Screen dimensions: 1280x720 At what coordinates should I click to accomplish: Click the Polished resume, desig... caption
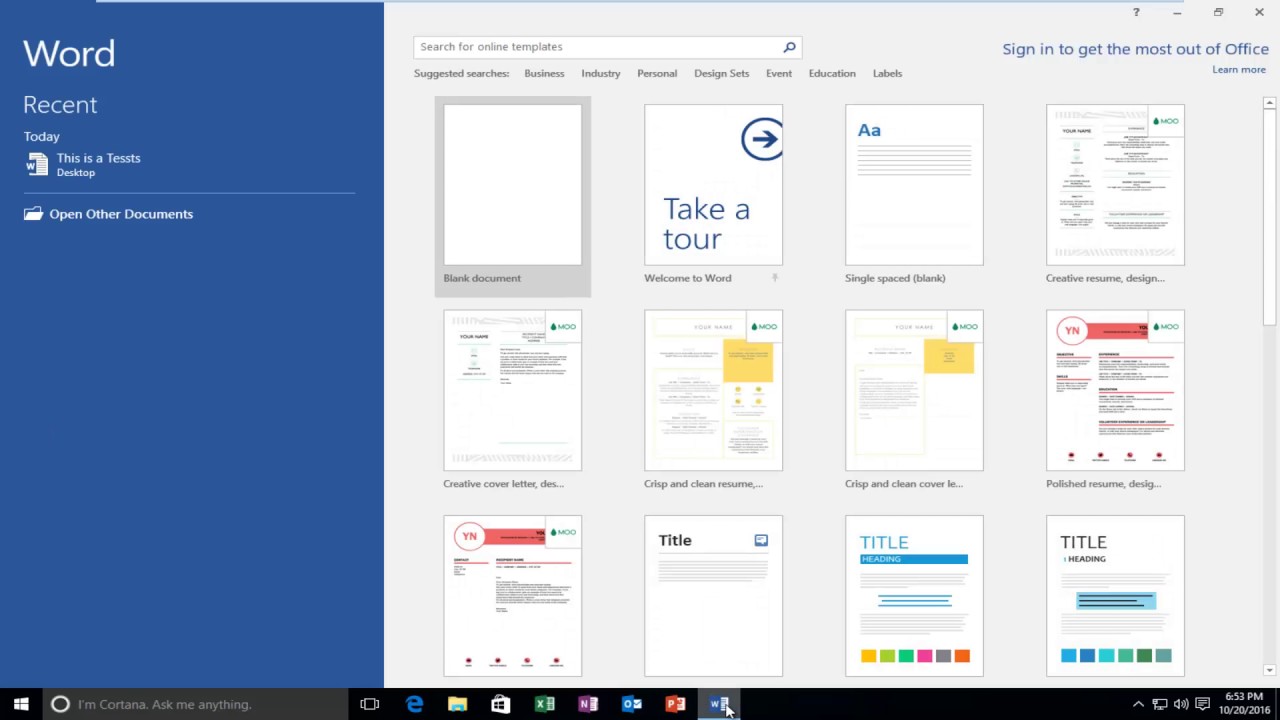(1103, 483)
